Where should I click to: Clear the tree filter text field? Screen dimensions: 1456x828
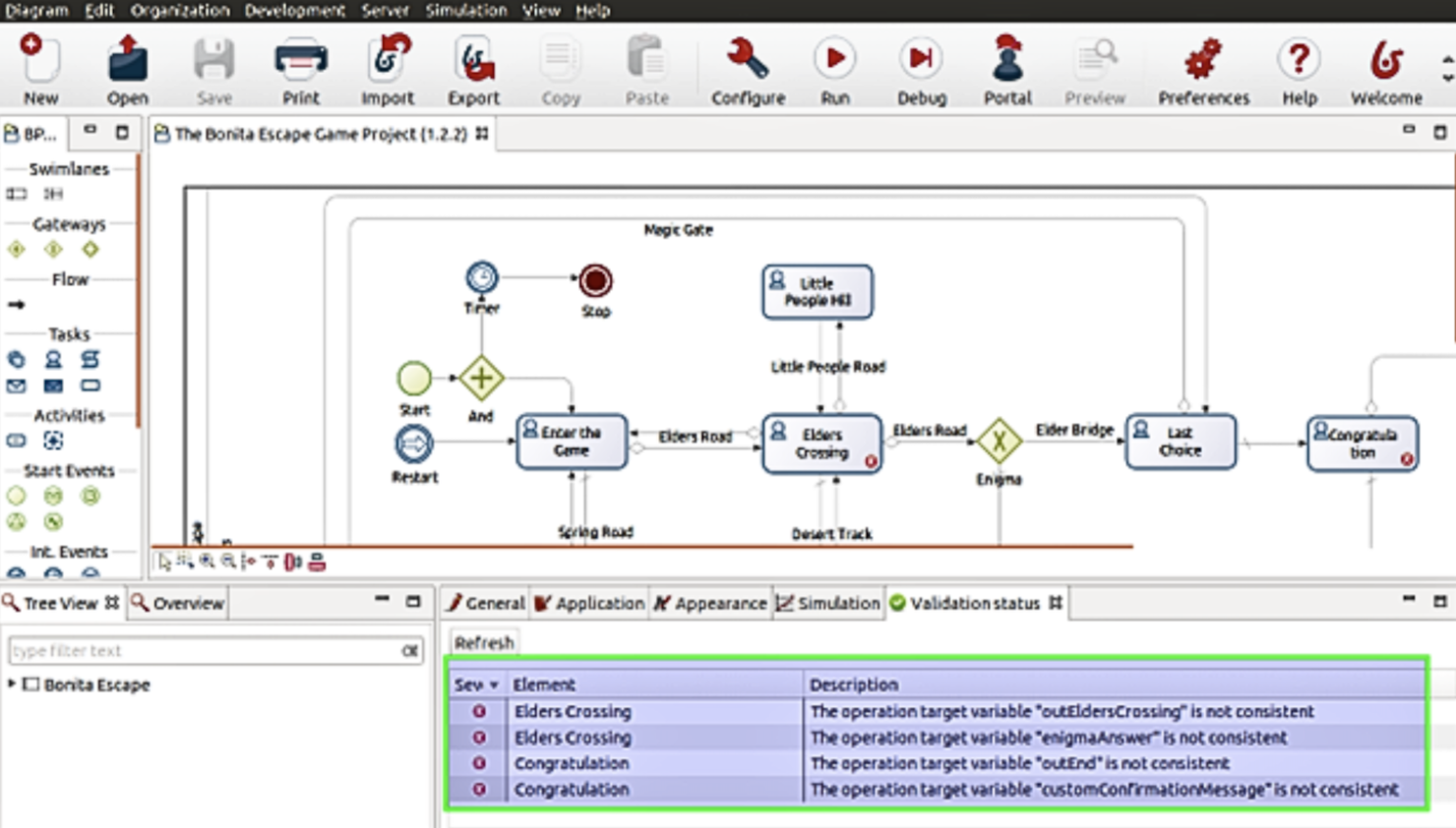pyautogui.click(x=410, y=651)
